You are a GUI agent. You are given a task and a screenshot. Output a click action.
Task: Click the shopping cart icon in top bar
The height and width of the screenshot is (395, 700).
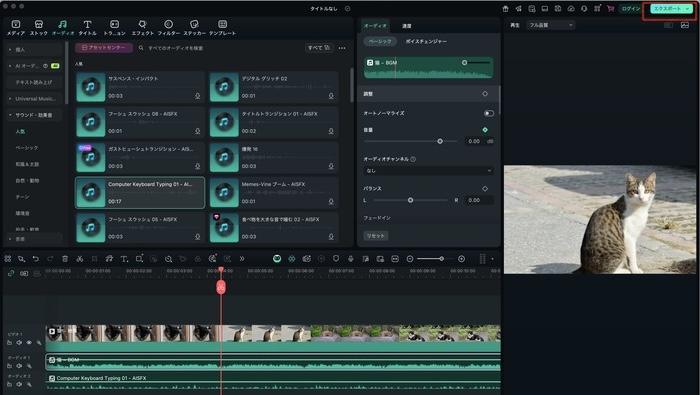610,8
